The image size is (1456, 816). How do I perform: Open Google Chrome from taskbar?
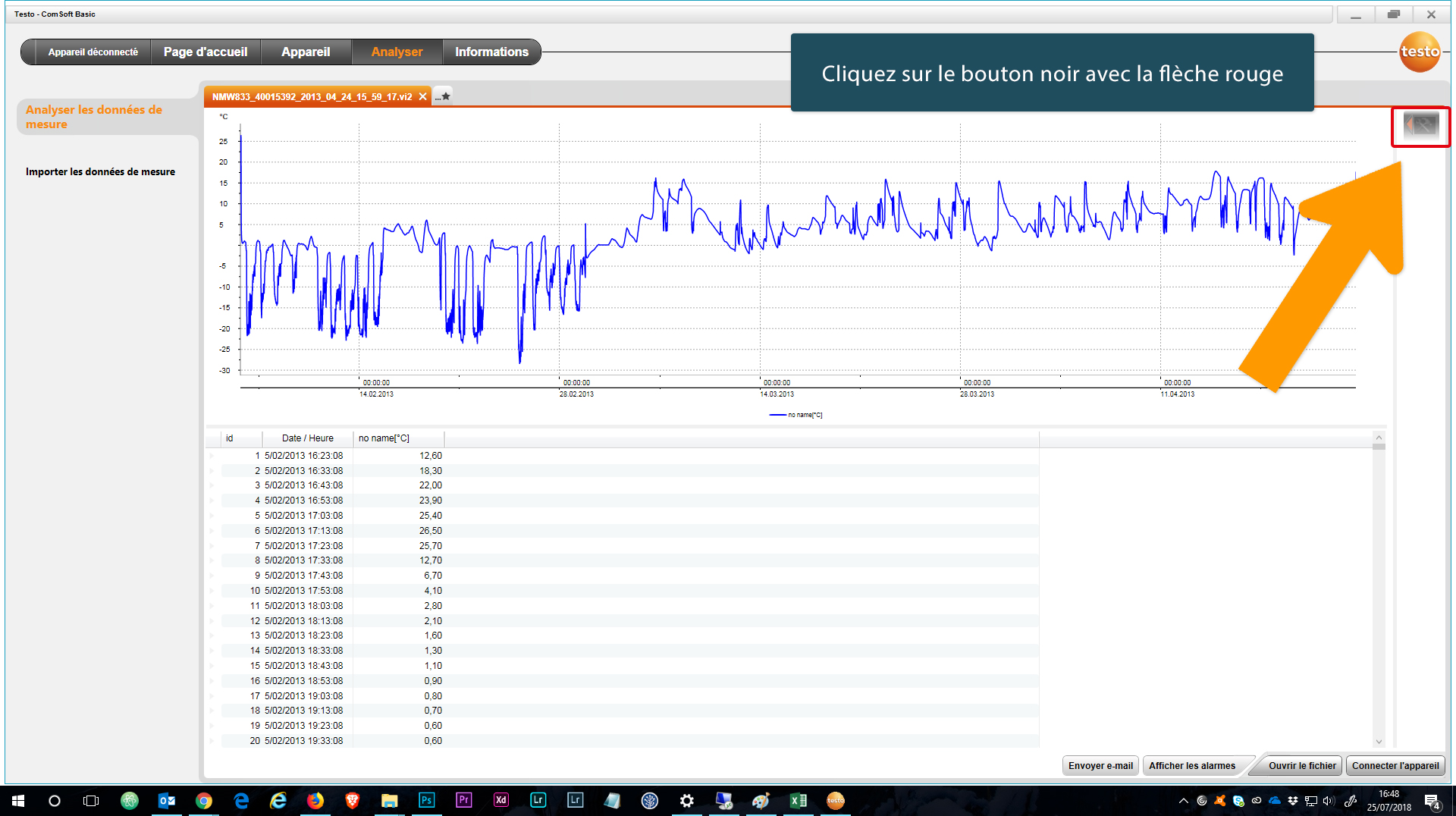204,801
